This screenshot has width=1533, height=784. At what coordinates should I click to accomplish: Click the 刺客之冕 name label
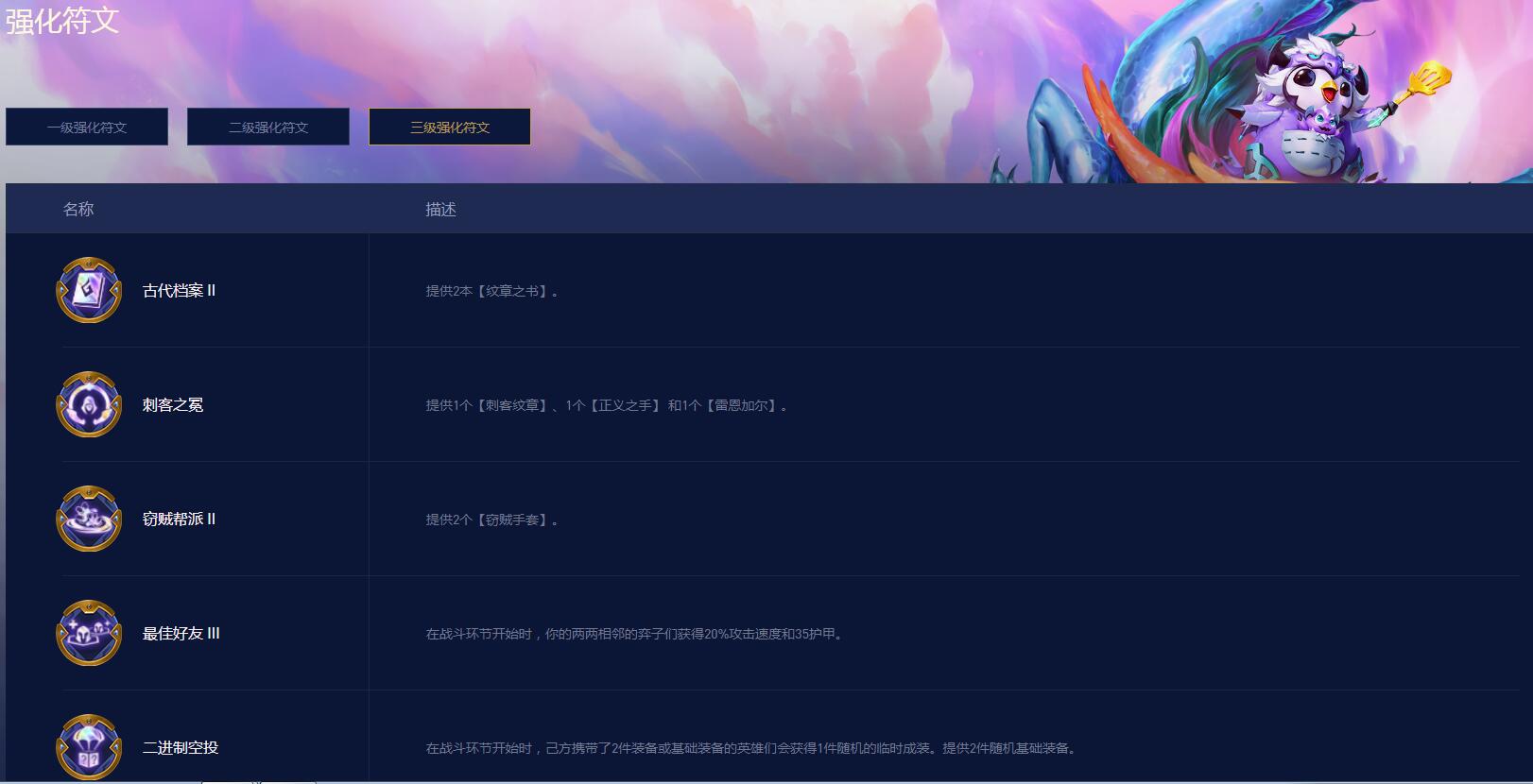(173, 405)
